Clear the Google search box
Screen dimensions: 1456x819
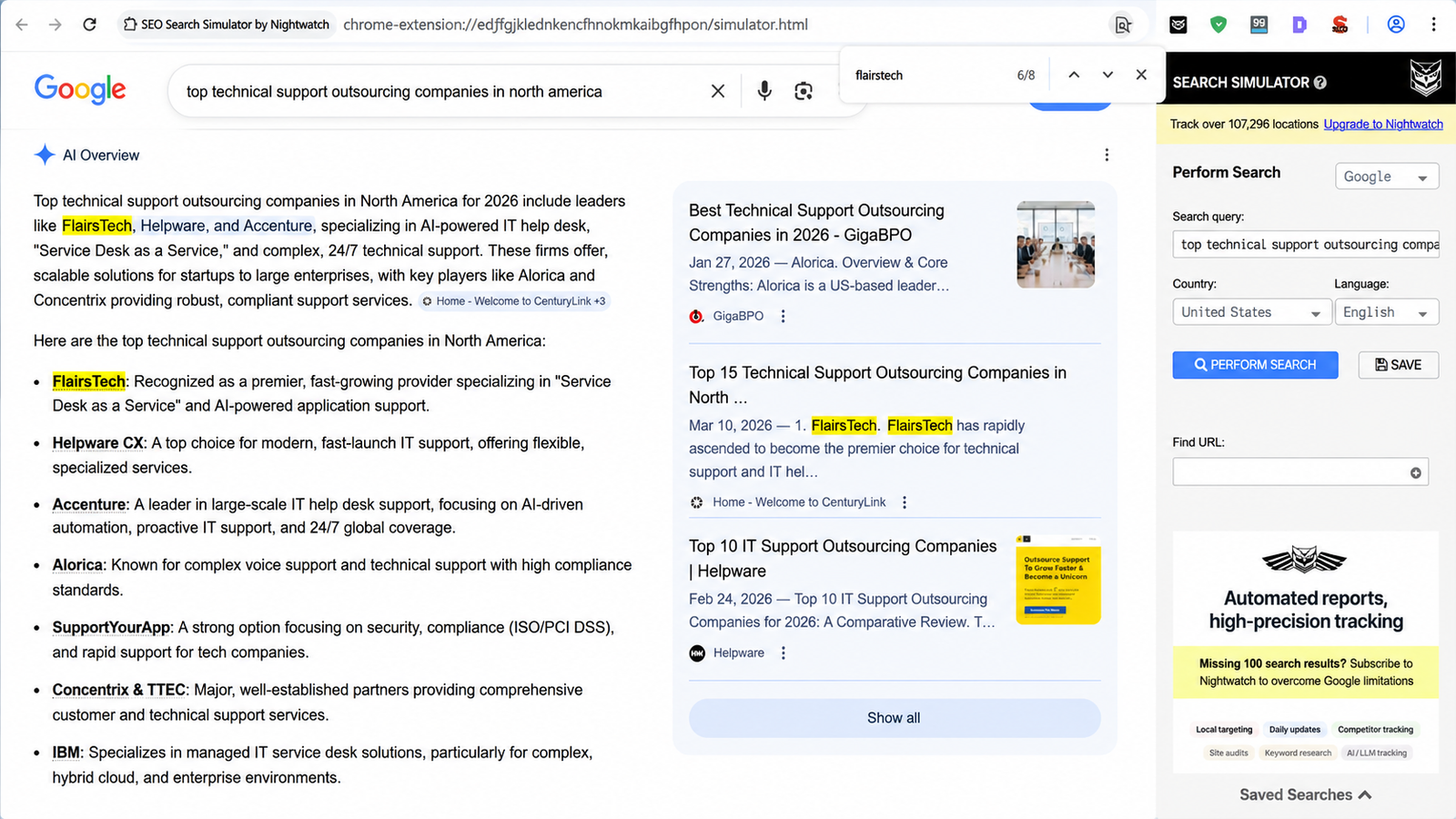[718, 91]
